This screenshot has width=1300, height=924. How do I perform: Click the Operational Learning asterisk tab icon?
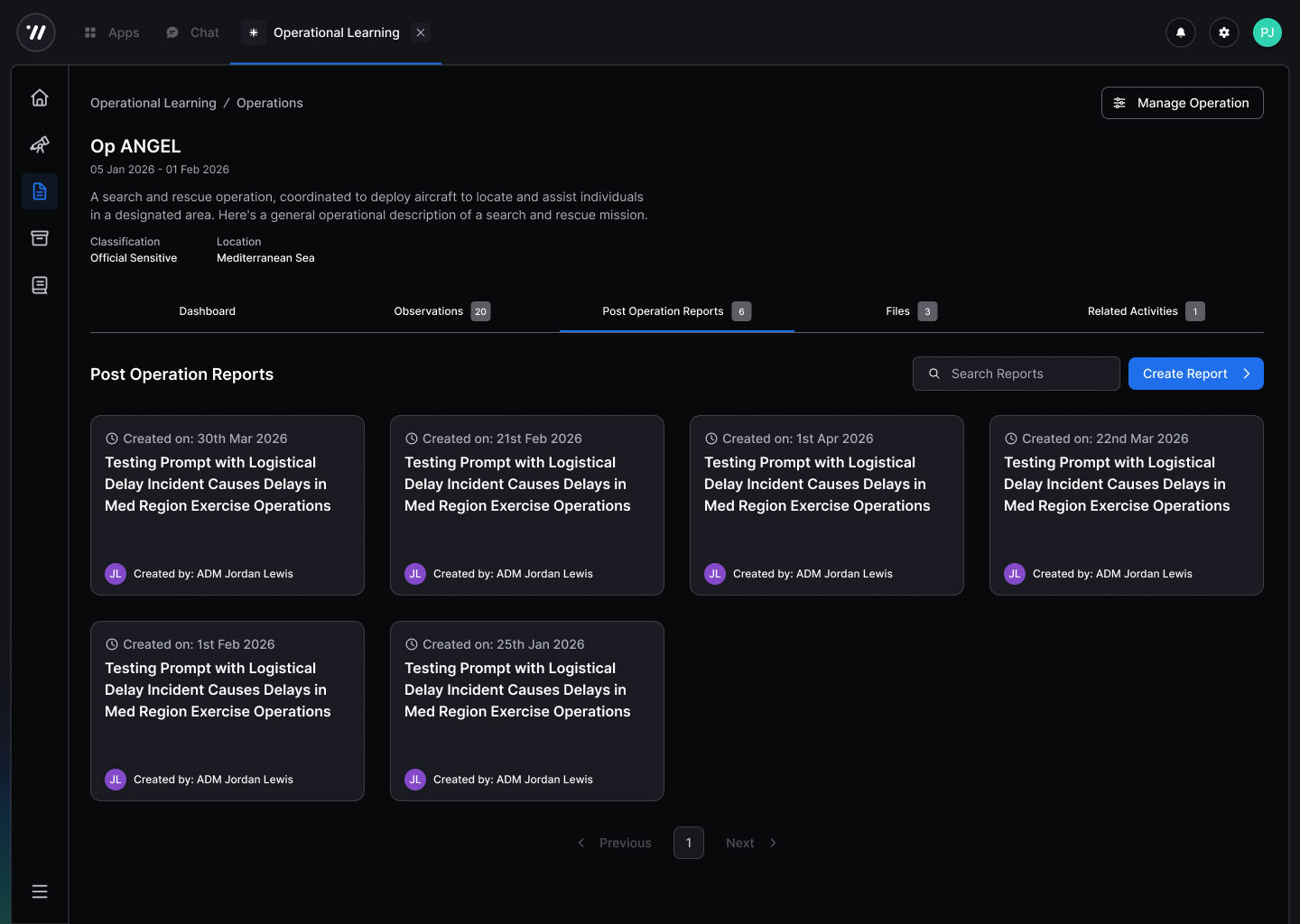pos(254,32)
